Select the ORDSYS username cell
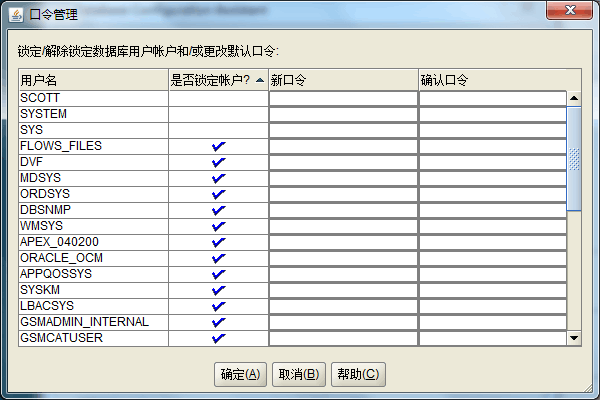The width and height of the screenshot is (600, 410). point(93,194)
